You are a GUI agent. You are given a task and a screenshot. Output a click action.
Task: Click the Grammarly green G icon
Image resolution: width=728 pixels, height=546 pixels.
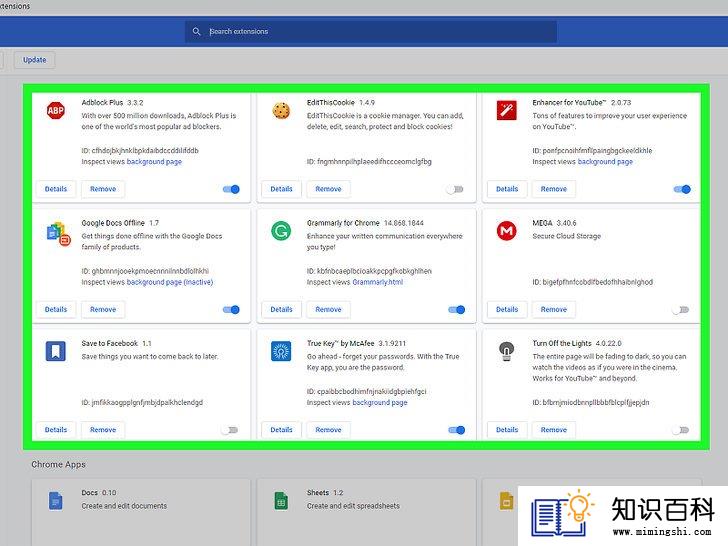tap(281, 231)
